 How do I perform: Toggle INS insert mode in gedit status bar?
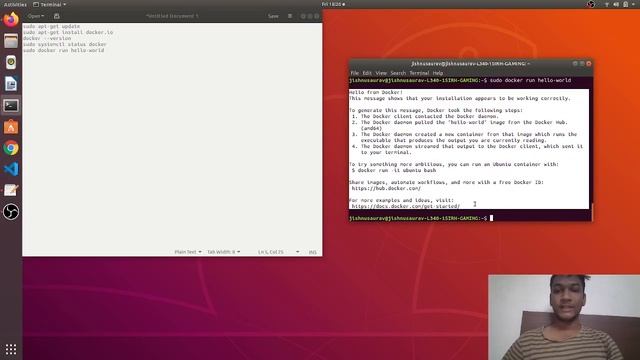tap(312, 252)
